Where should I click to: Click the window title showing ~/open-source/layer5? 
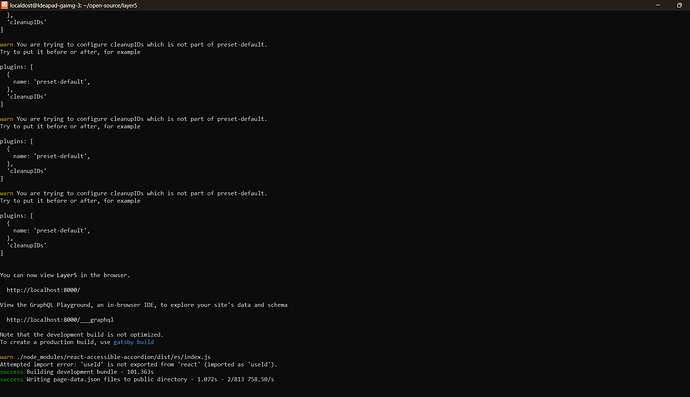click(73, 5)
